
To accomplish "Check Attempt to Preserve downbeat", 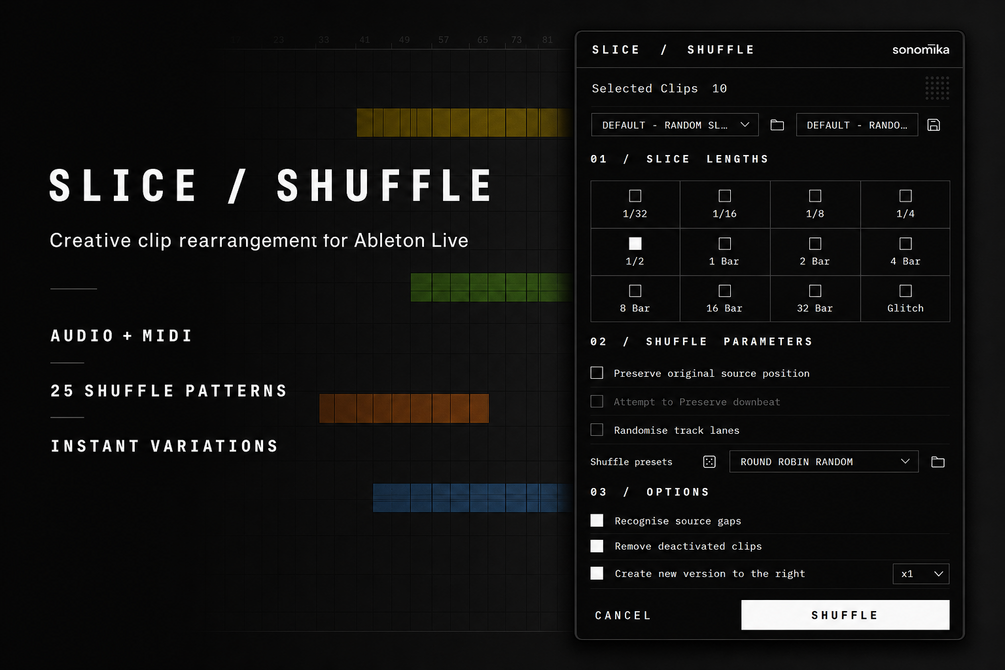I will [597, 401].
